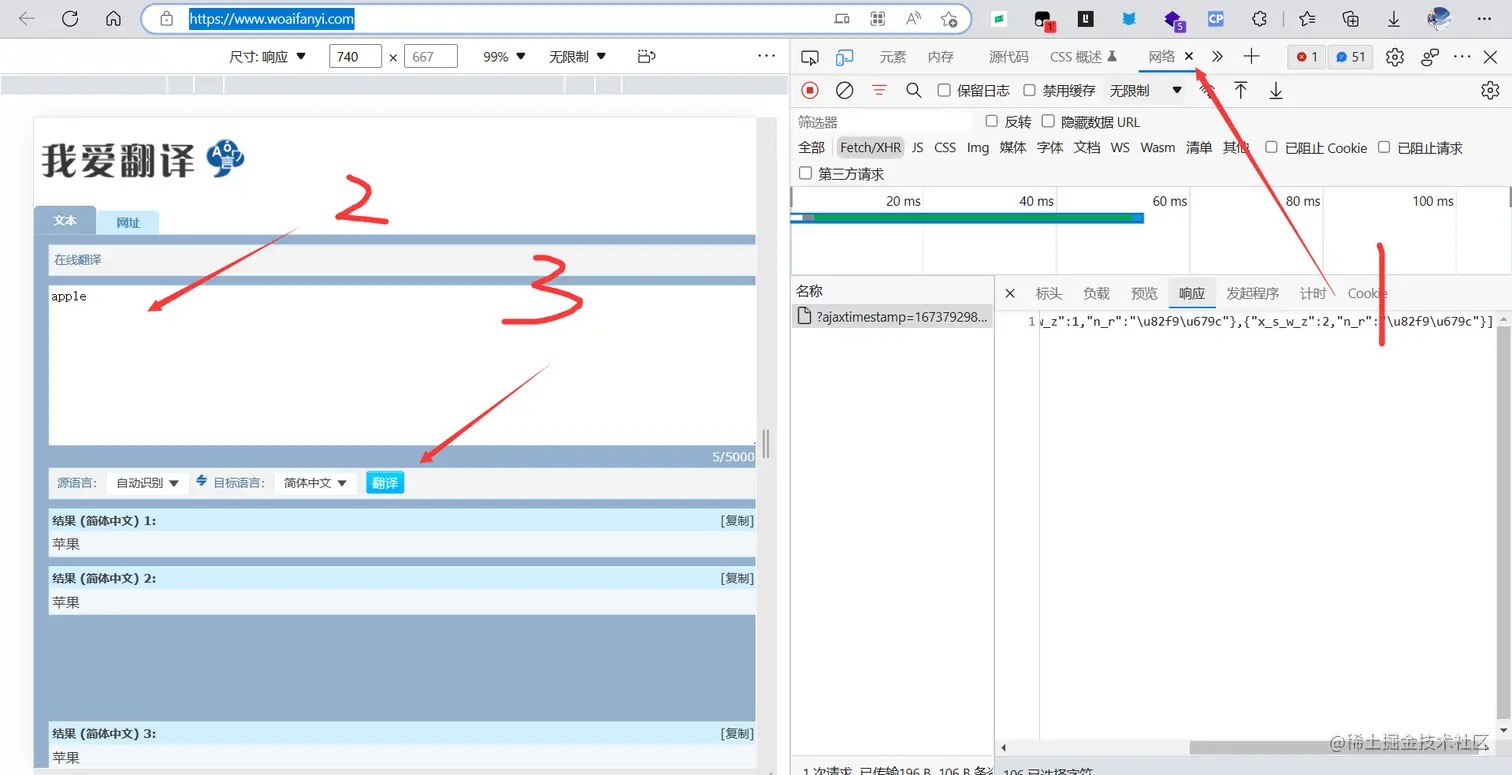Add page to favorites star icon
The image size is (1512, 775).
(x=949, y=18)
